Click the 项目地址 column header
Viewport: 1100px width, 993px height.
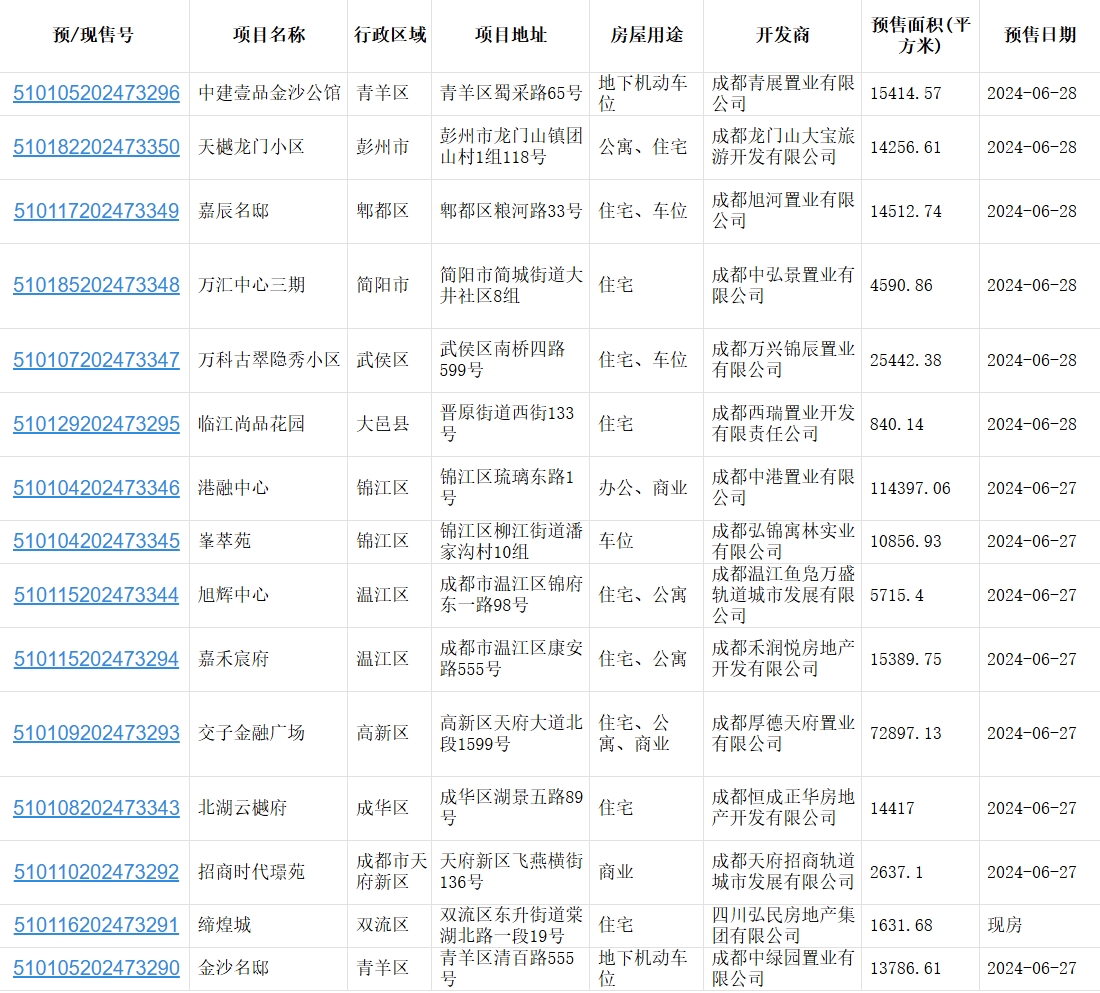510,35
